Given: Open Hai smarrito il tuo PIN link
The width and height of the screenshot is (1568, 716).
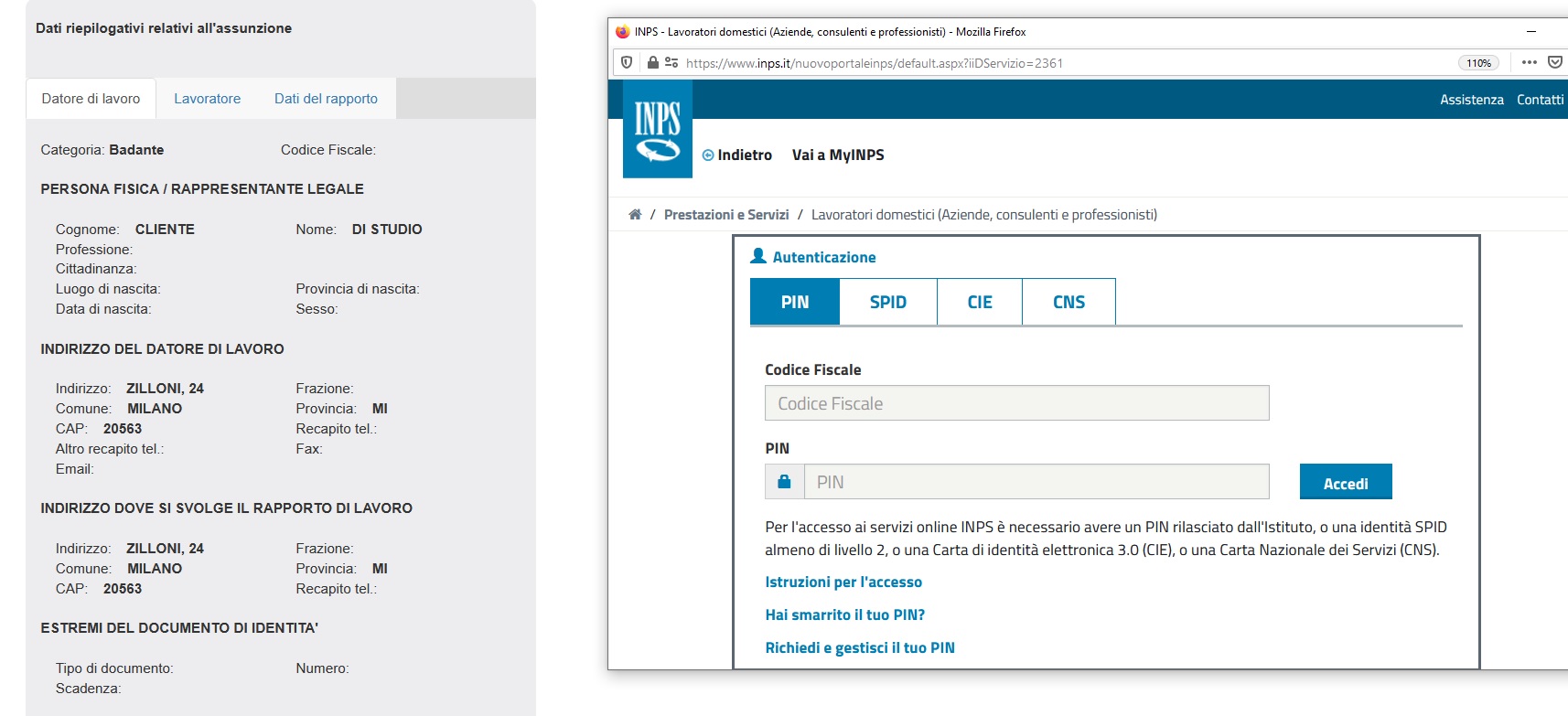Looking at the screenshot, I should [x=845, y=614].
